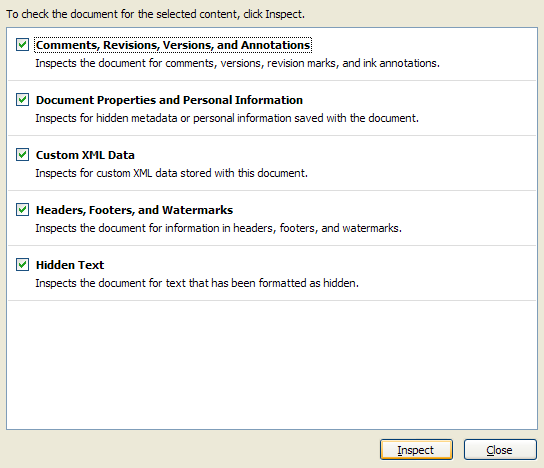Uncheck the Comments, Revisions, Versions, and Annotations checkbox
This screenshot has width=544, height=468.
click(x=22, y=45)
